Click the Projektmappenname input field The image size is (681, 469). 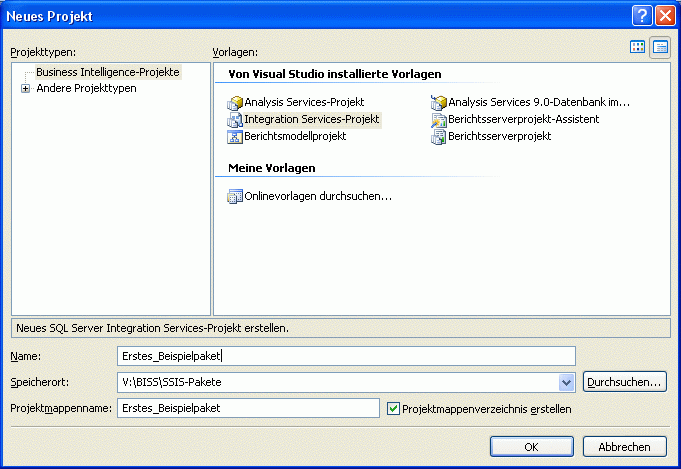point(248,408)
